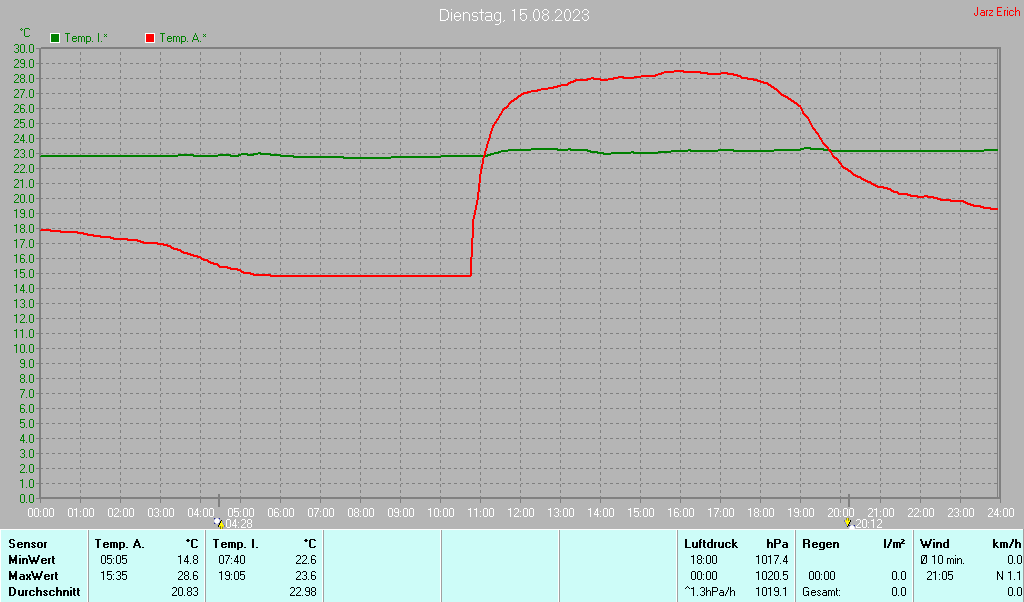
Task: Click the 'hPa' pressure unit label
Action: [777, 544]
